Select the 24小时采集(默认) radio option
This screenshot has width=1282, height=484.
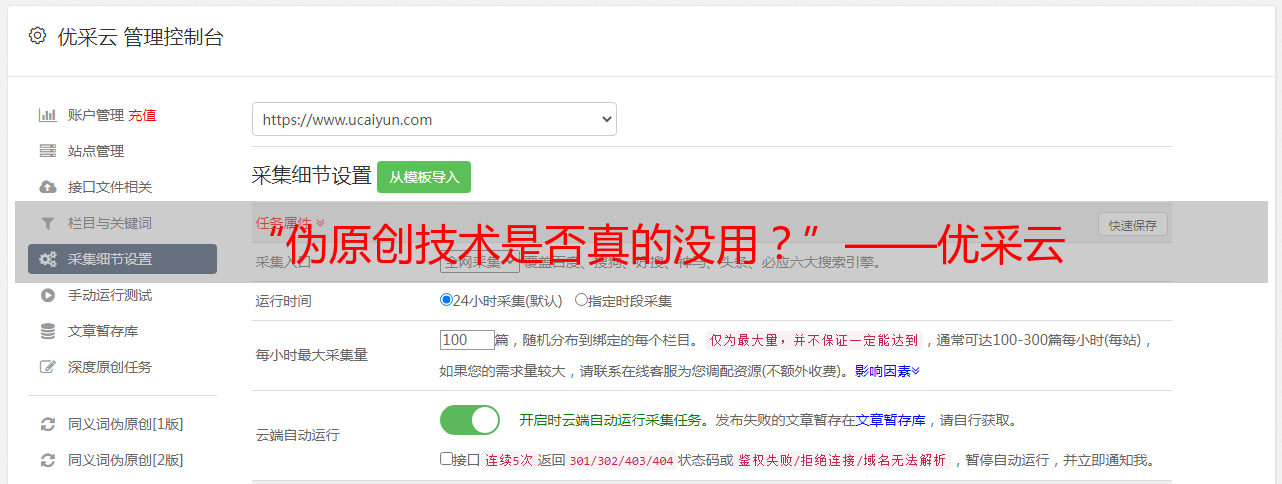[x=446, y=300]
